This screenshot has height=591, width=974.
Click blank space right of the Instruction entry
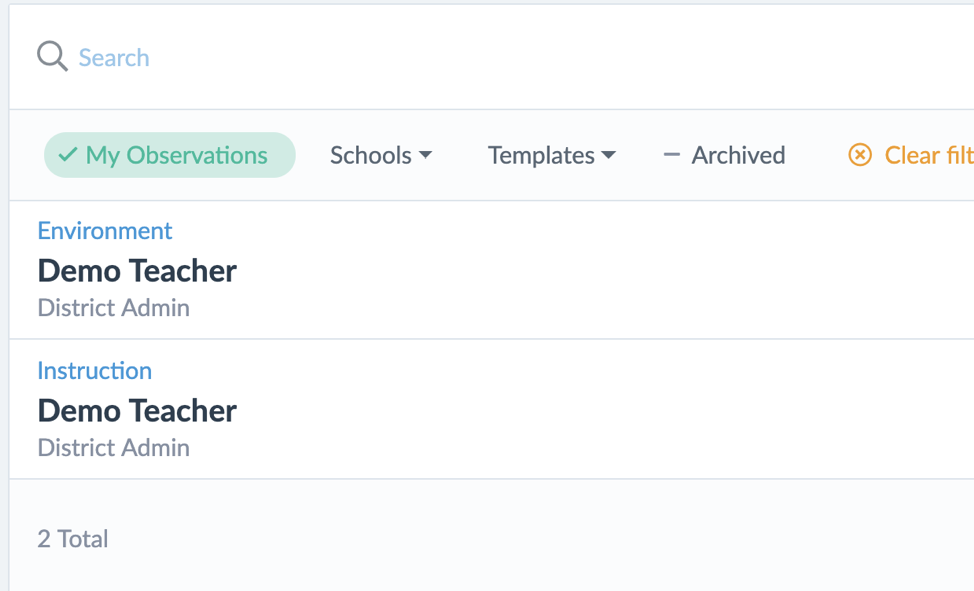(600, 410)
